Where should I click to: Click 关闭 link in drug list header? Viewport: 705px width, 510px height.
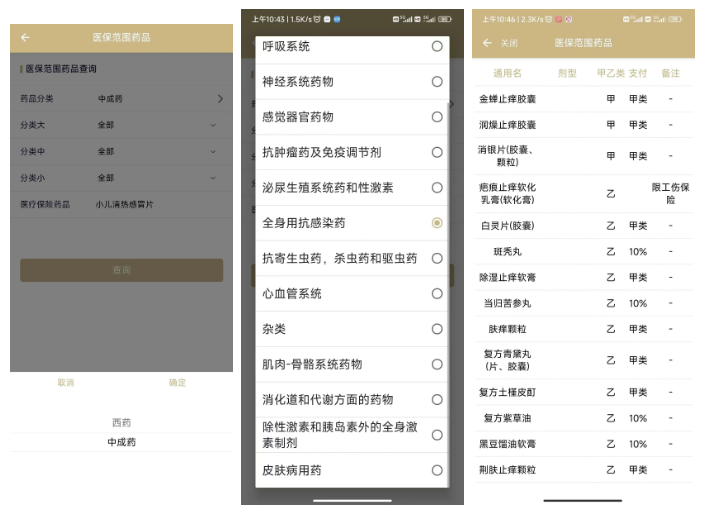click(x=509, y=43)
